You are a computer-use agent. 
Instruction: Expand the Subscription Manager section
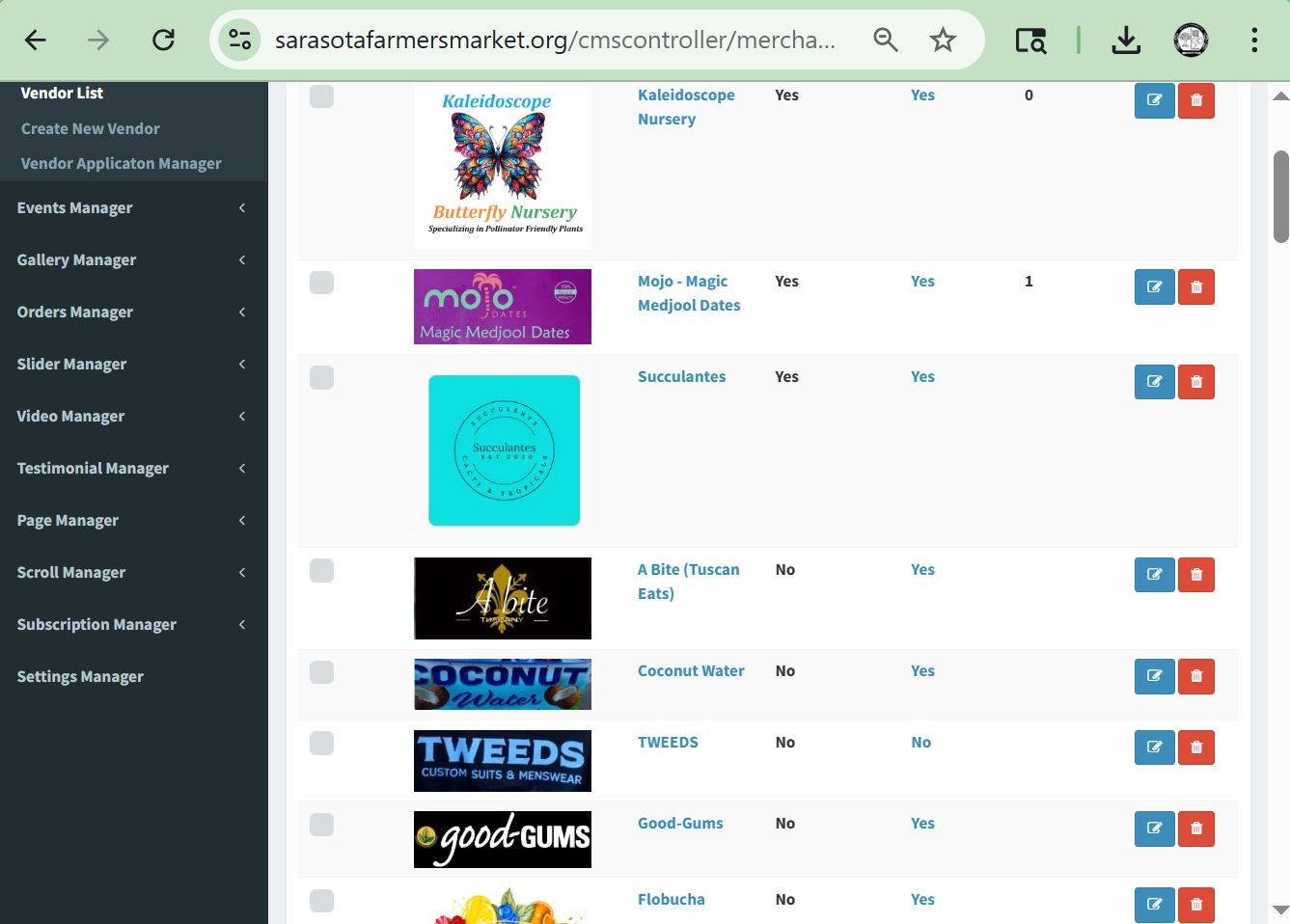point(132,625)
